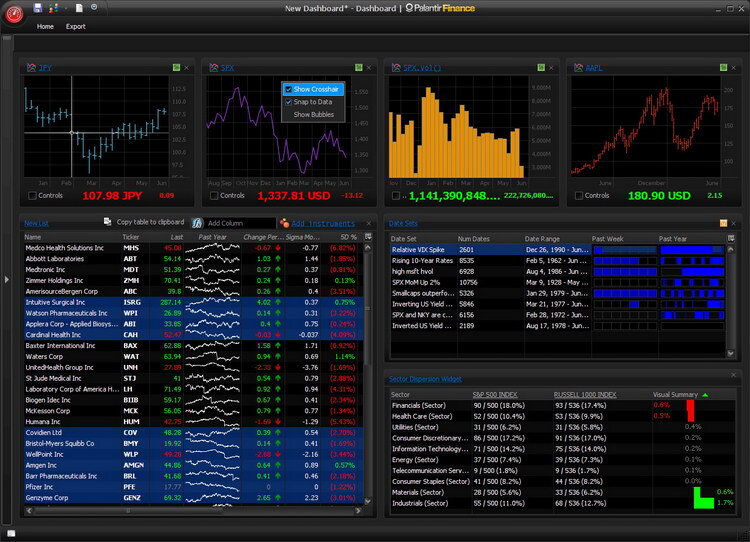Enable Controls checkbox on SPX.vol() chart
The width and height of the screenshot is (750, 542).
396,196
